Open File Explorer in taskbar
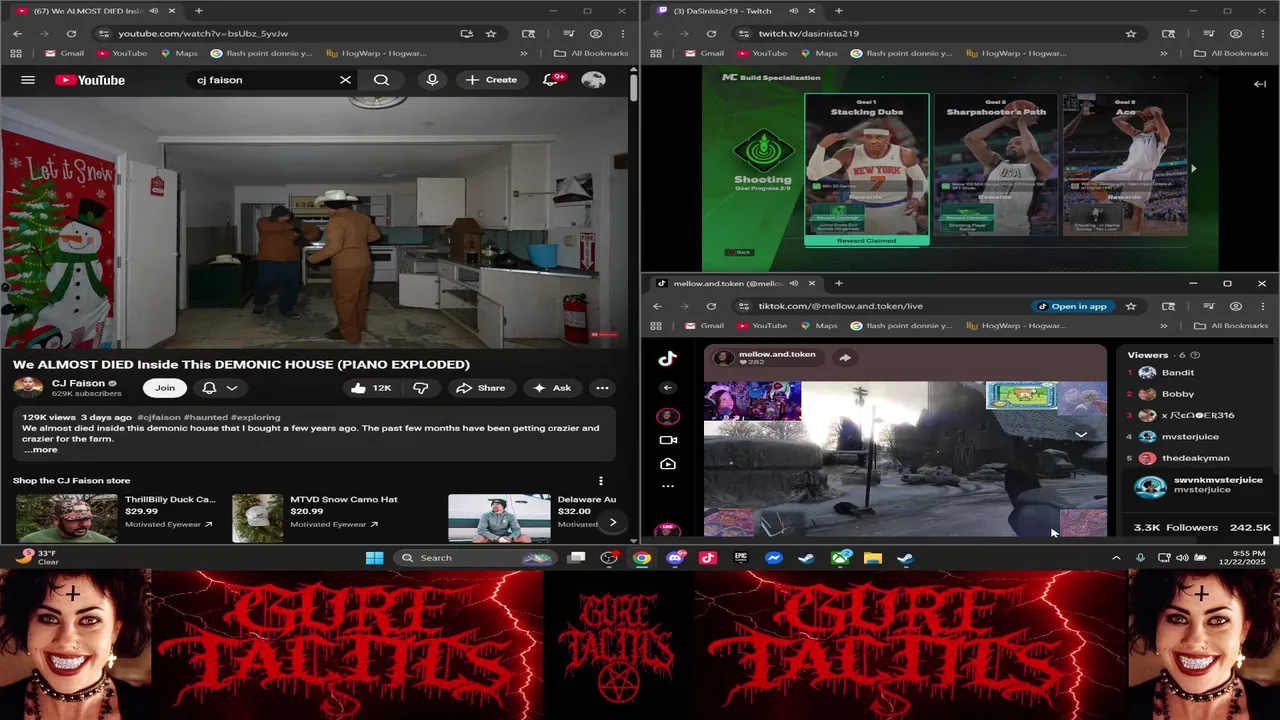 [x=873, y=558]
